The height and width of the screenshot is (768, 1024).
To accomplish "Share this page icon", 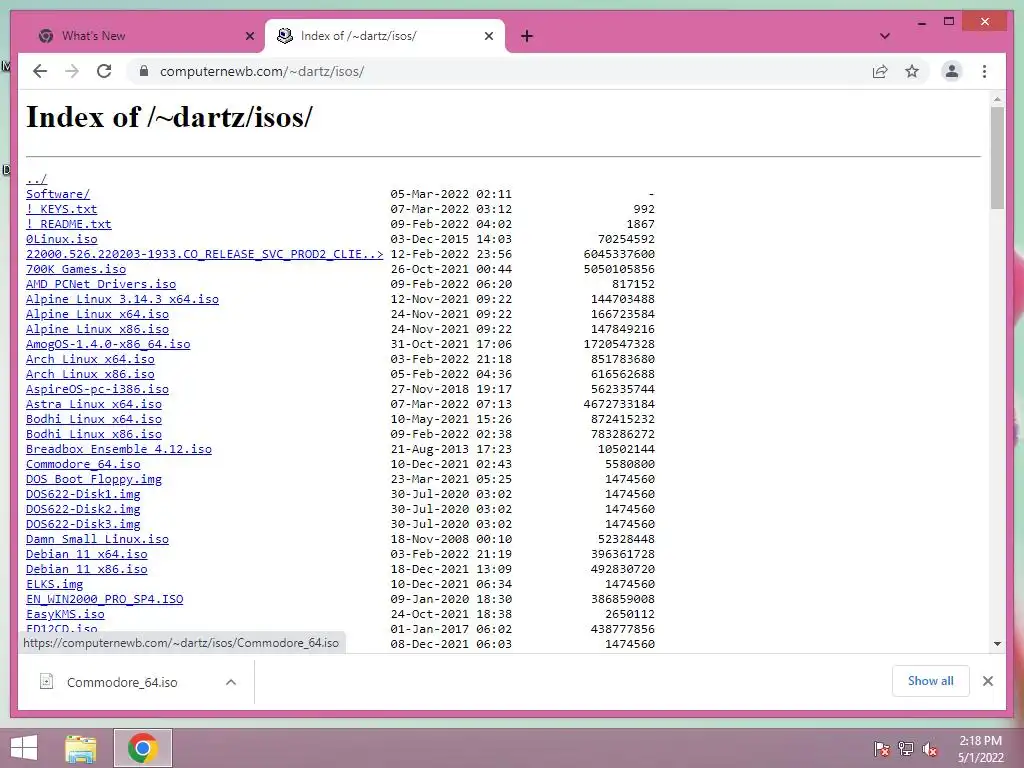I will pos(880,71).
